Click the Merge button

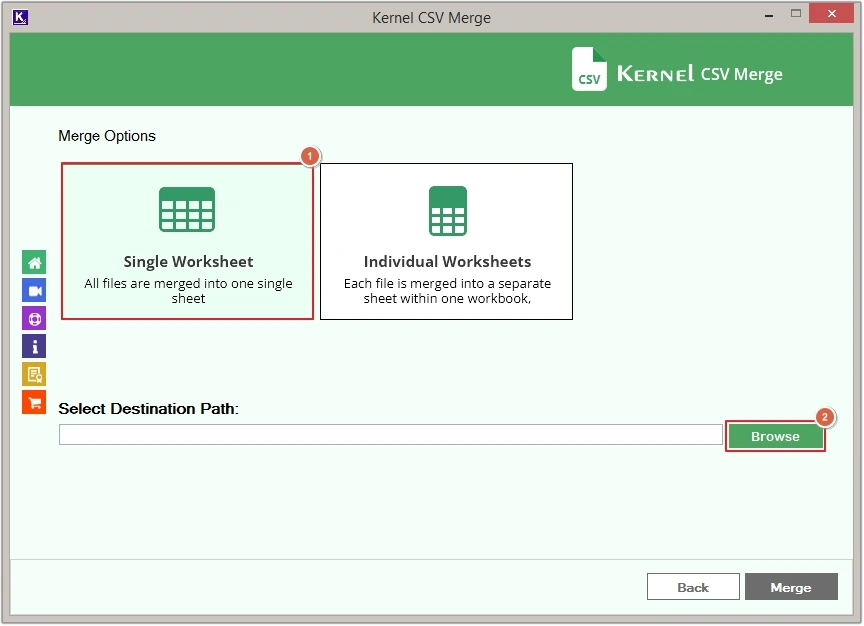[x=791, y=587]
